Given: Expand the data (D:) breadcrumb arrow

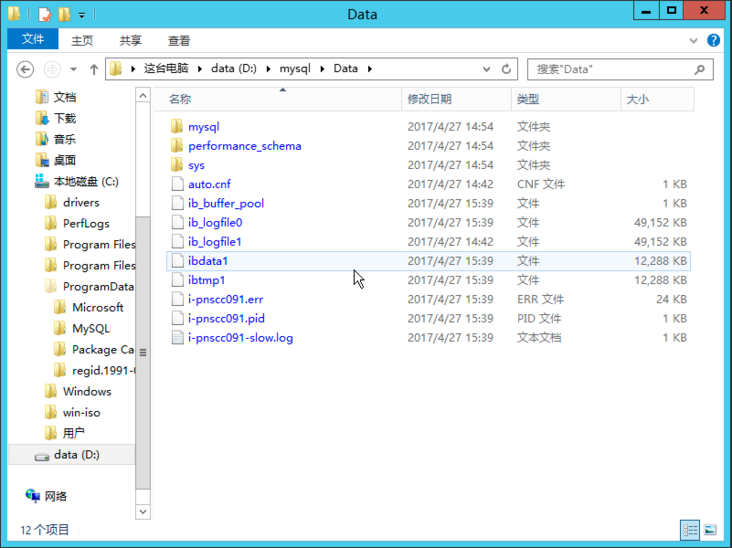Looking at the screenshot, I should [x=268, y=69].
